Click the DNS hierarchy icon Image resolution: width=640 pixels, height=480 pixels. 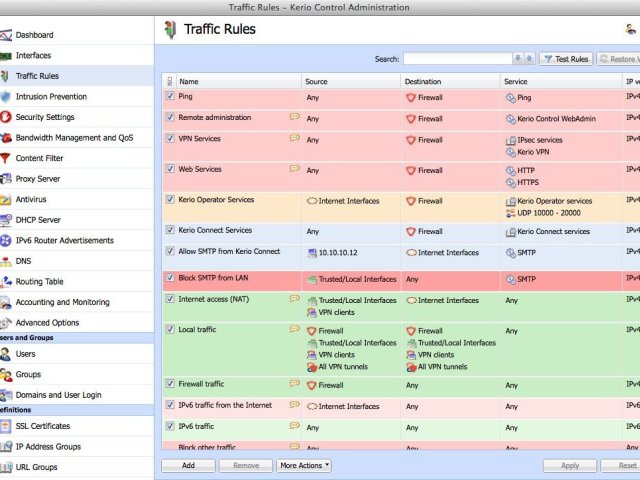(x=6, y=261)
